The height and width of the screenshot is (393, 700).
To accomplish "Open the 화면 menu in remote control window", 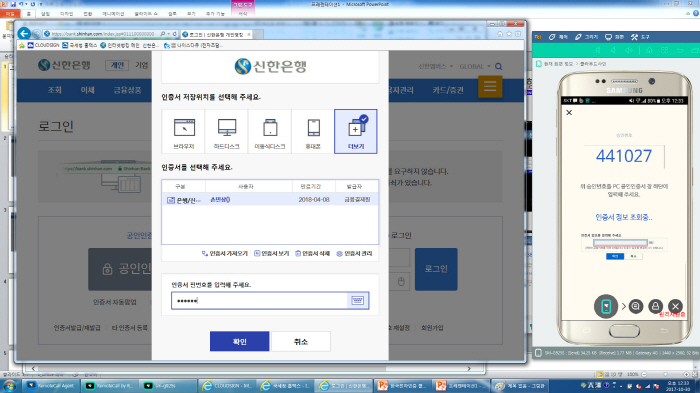I will click(614, 37).
